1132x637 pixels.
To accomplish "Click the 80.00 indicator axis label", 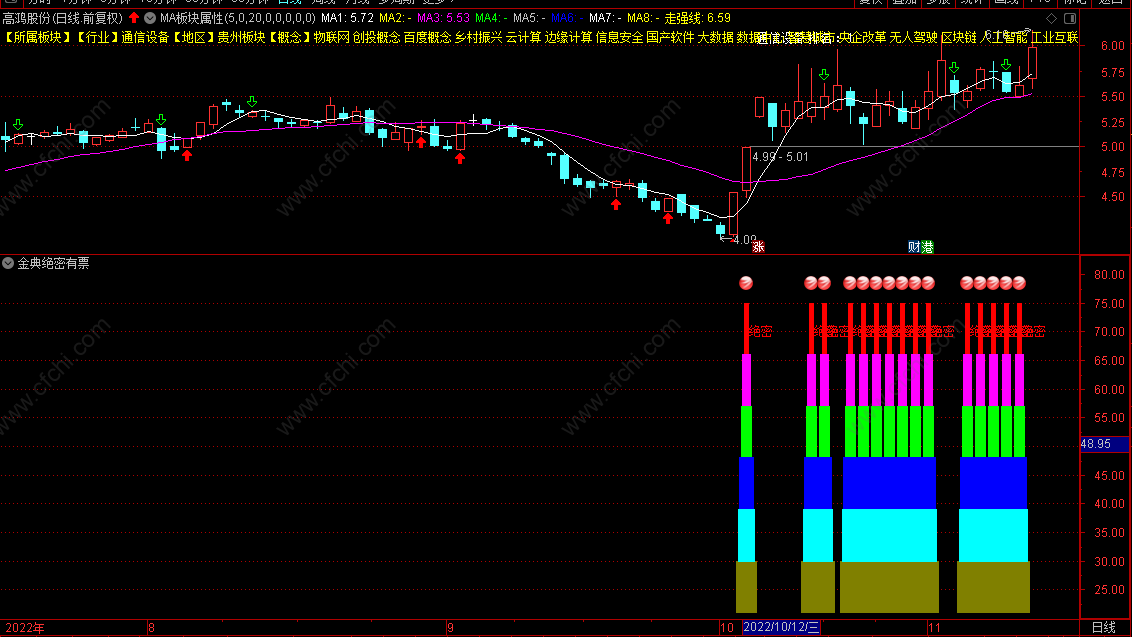I will point(1110,274).
